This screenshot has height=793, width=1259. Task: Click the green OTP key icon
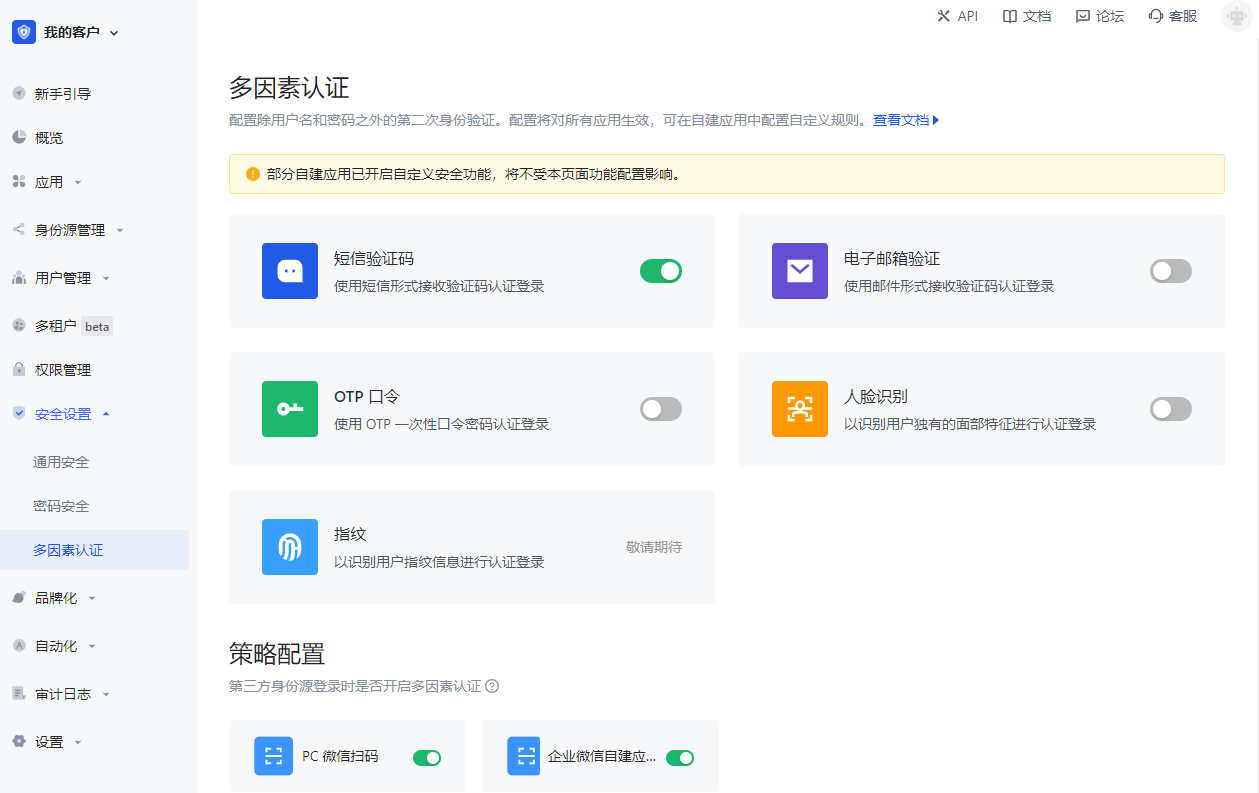[289, 409]
